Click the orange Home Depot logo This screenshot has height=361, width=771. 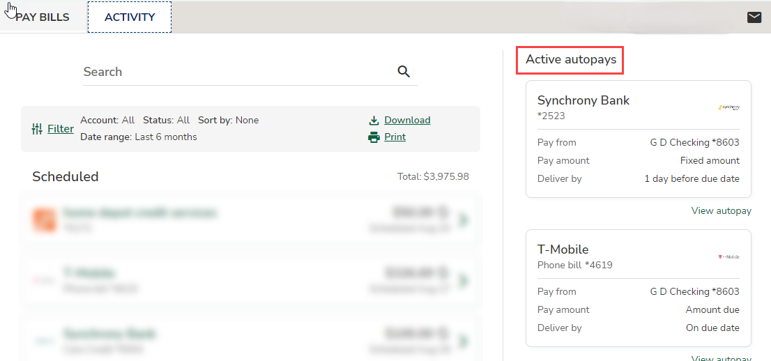point(44,220)
